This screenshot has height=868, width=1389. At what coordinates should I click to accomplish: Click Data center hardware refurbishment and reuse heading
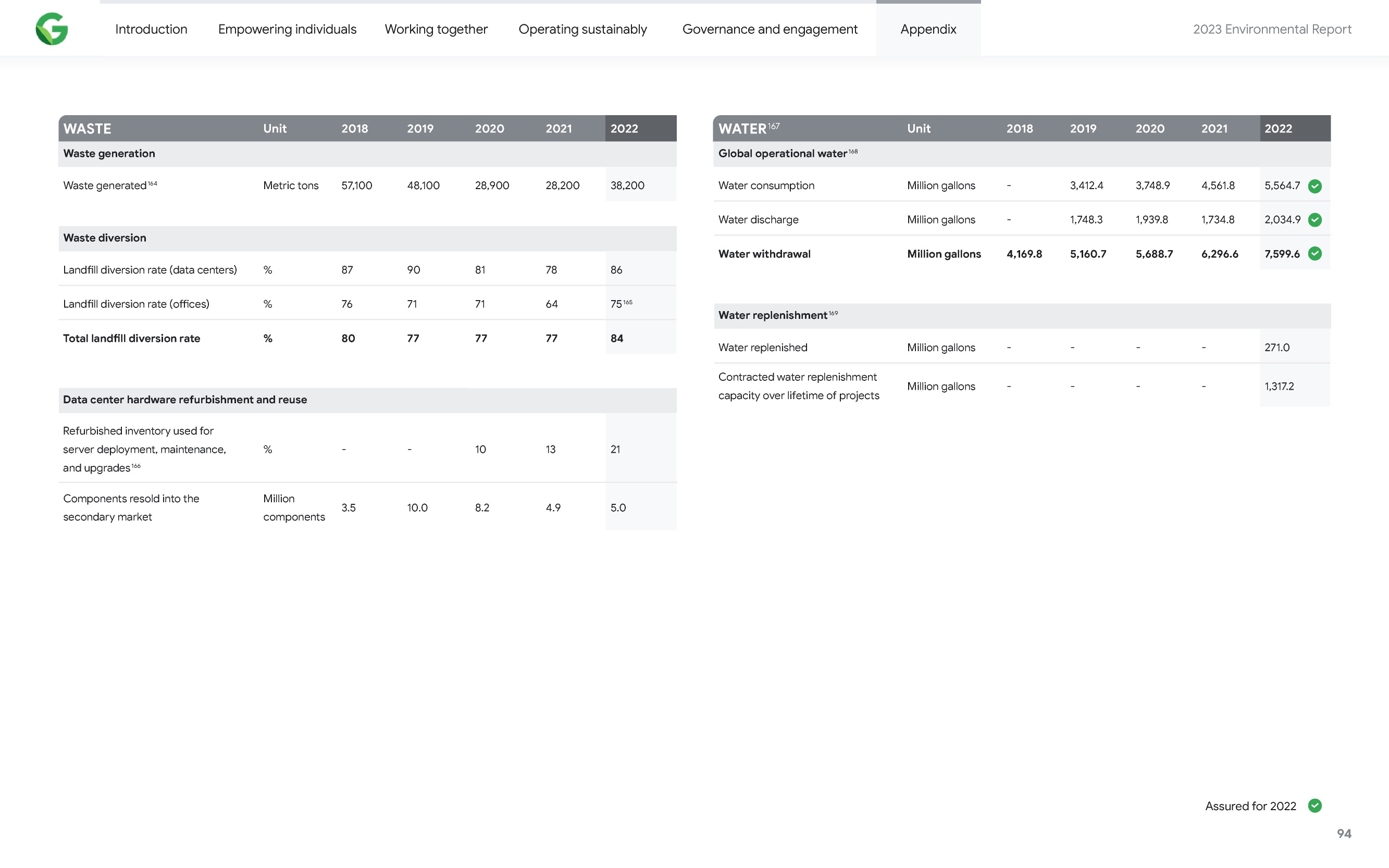point(185,400)
